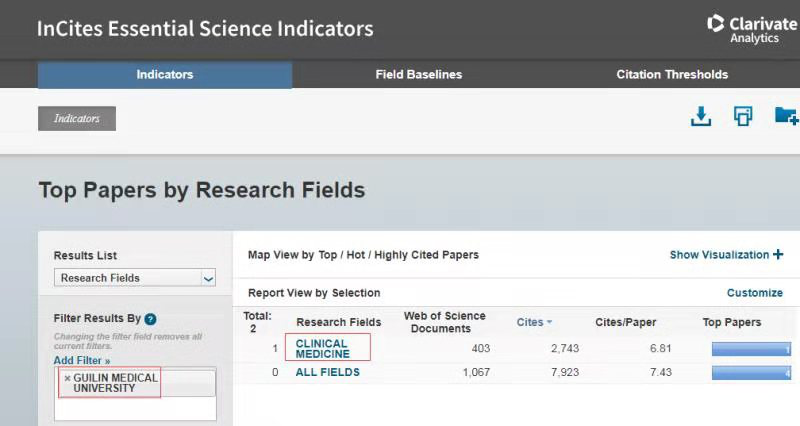
Task: Click the Clarivate Analytics logo
Action: tap(752, 30)
